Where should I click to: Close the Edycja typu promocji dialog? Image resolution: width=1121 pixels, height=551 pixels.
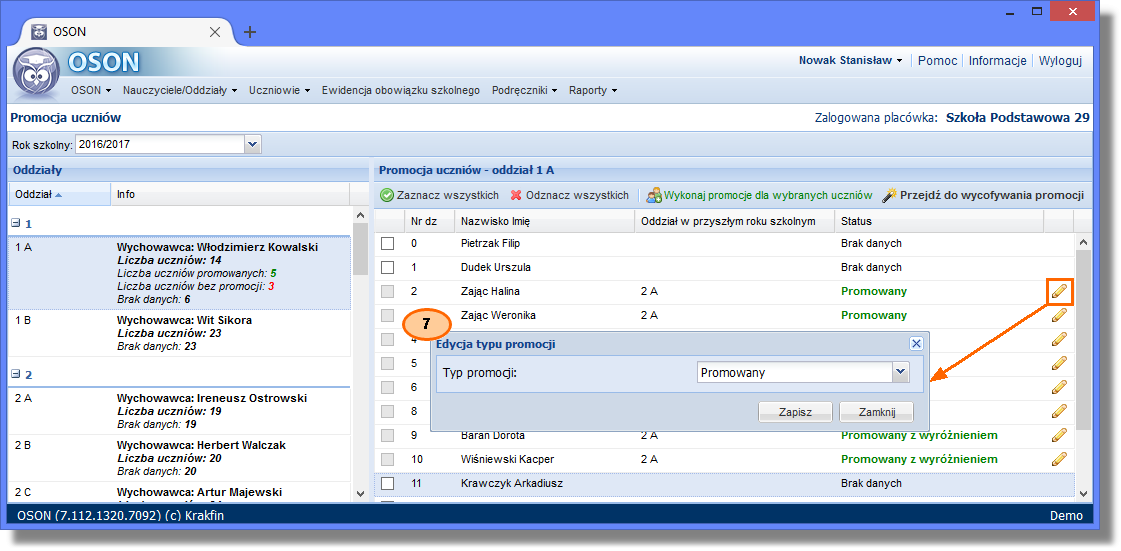[x=915, y=344]
